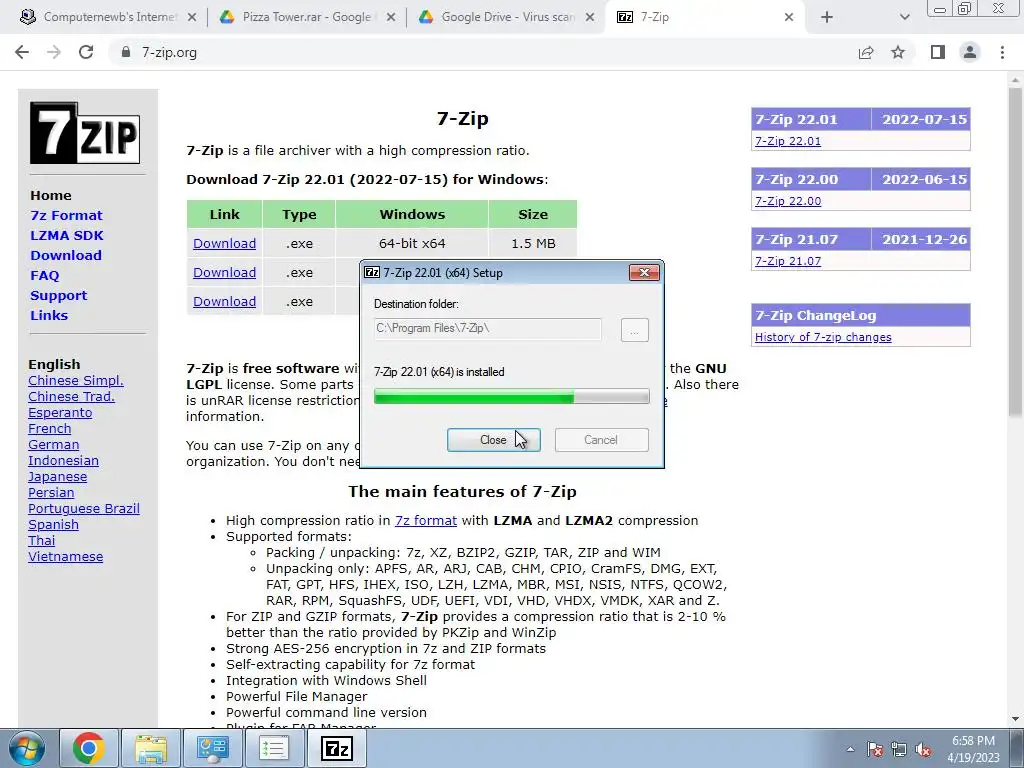Screen dimensions: 1024x768
Task: Switch language to German
Action: [54, 445]
